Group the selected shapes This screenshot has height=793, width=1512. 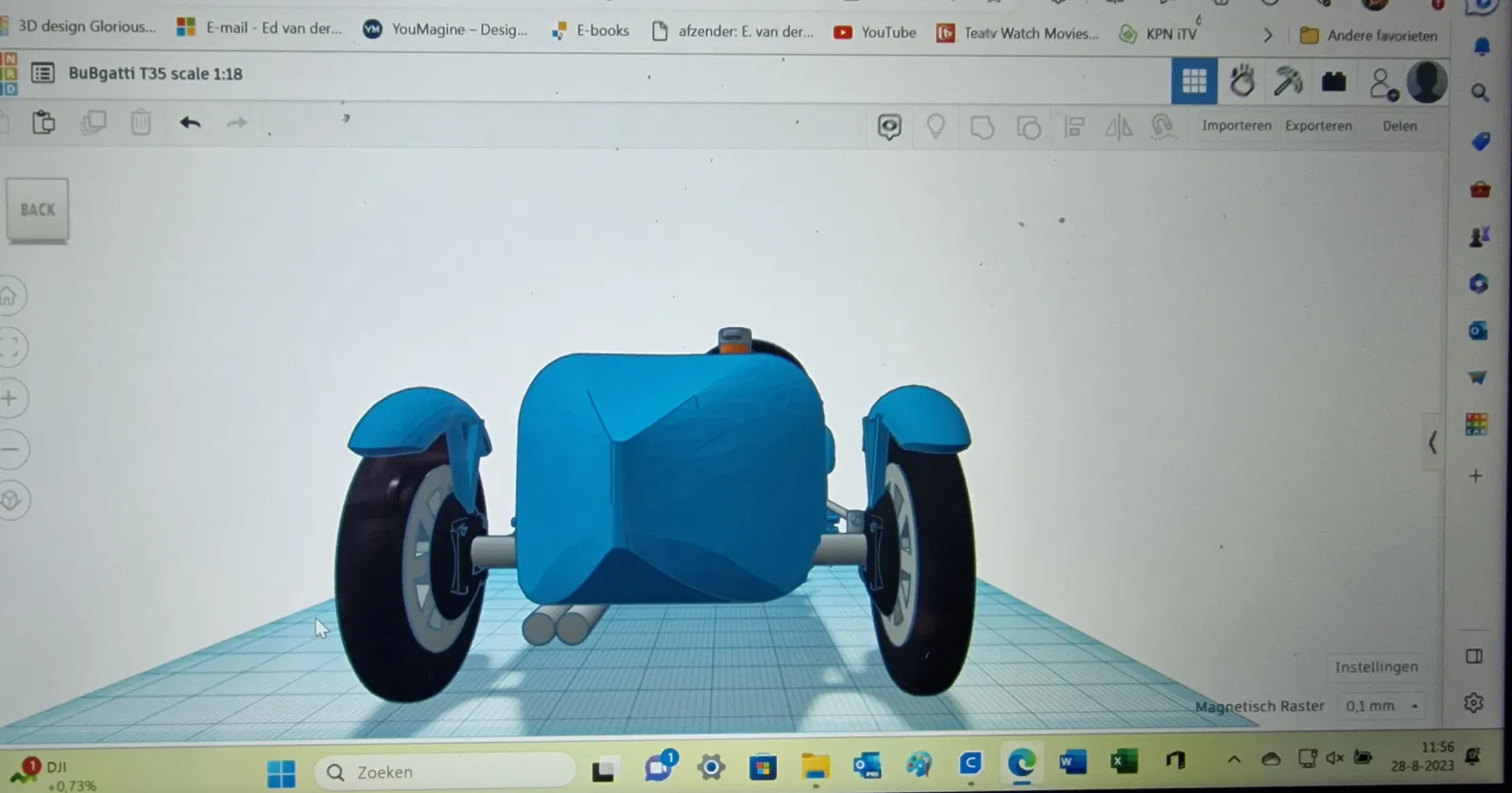coord(983,127)
